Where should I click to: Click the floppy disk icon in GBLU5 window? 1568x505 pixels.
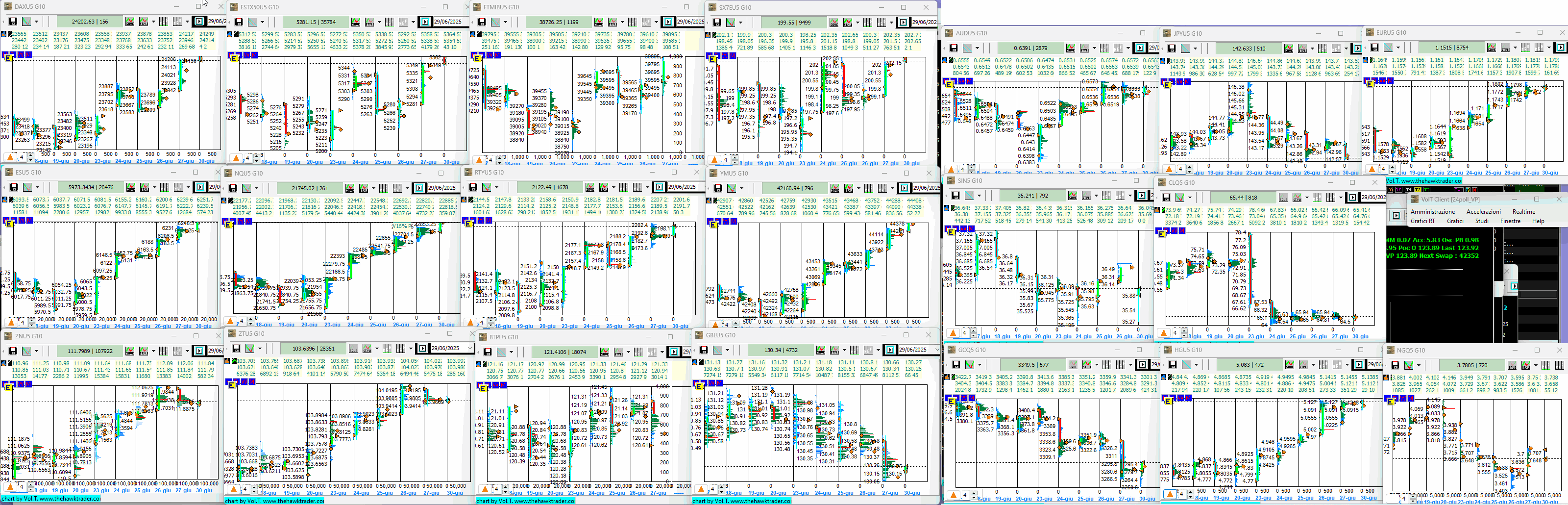tap(704, 350)
